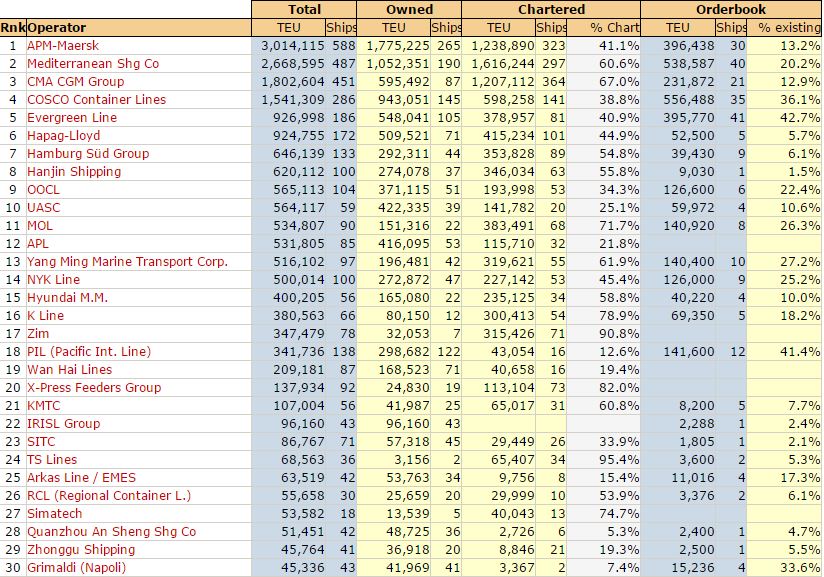
Task: Click the Rnk column header
Action: click(13, 27)
